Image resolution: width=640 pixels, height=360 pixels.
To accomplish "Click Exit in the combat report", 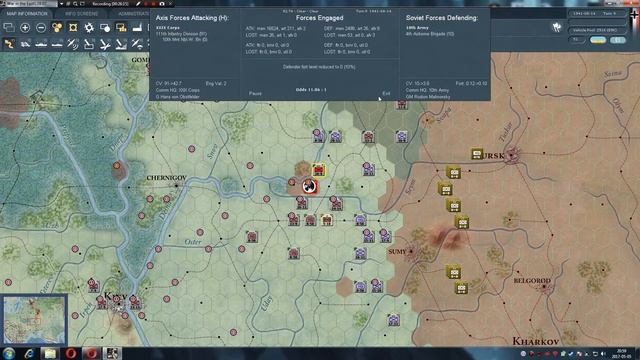I will [x=386, y=93].
